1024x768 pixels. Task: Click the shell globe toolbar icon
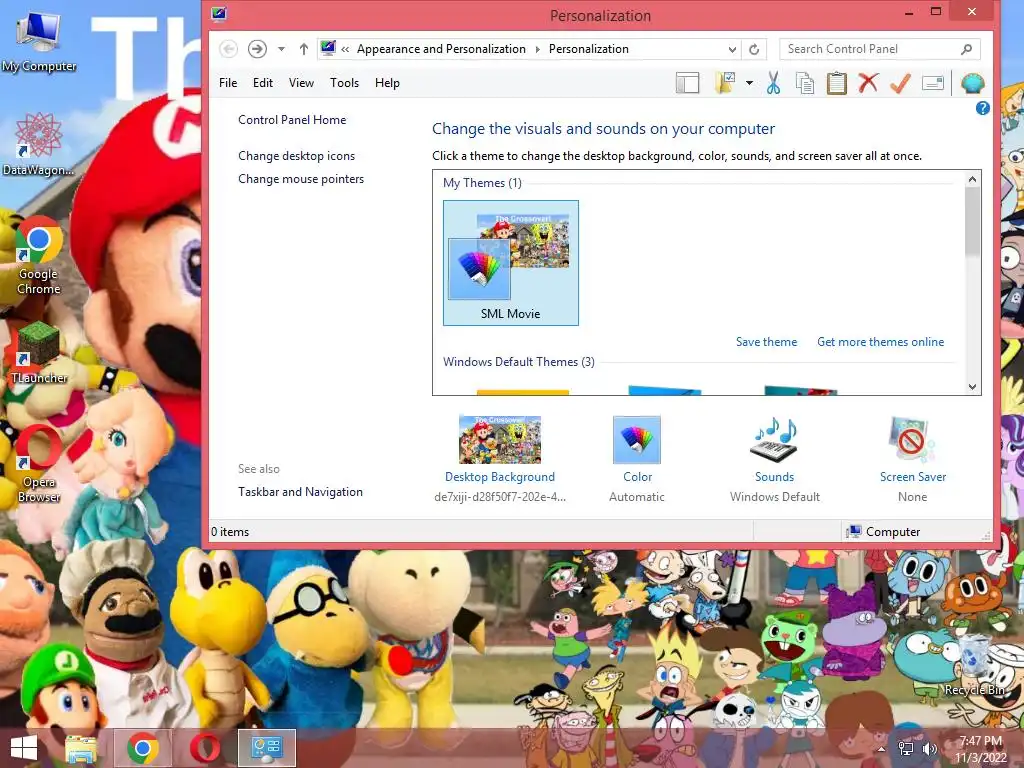click(973, 83)
